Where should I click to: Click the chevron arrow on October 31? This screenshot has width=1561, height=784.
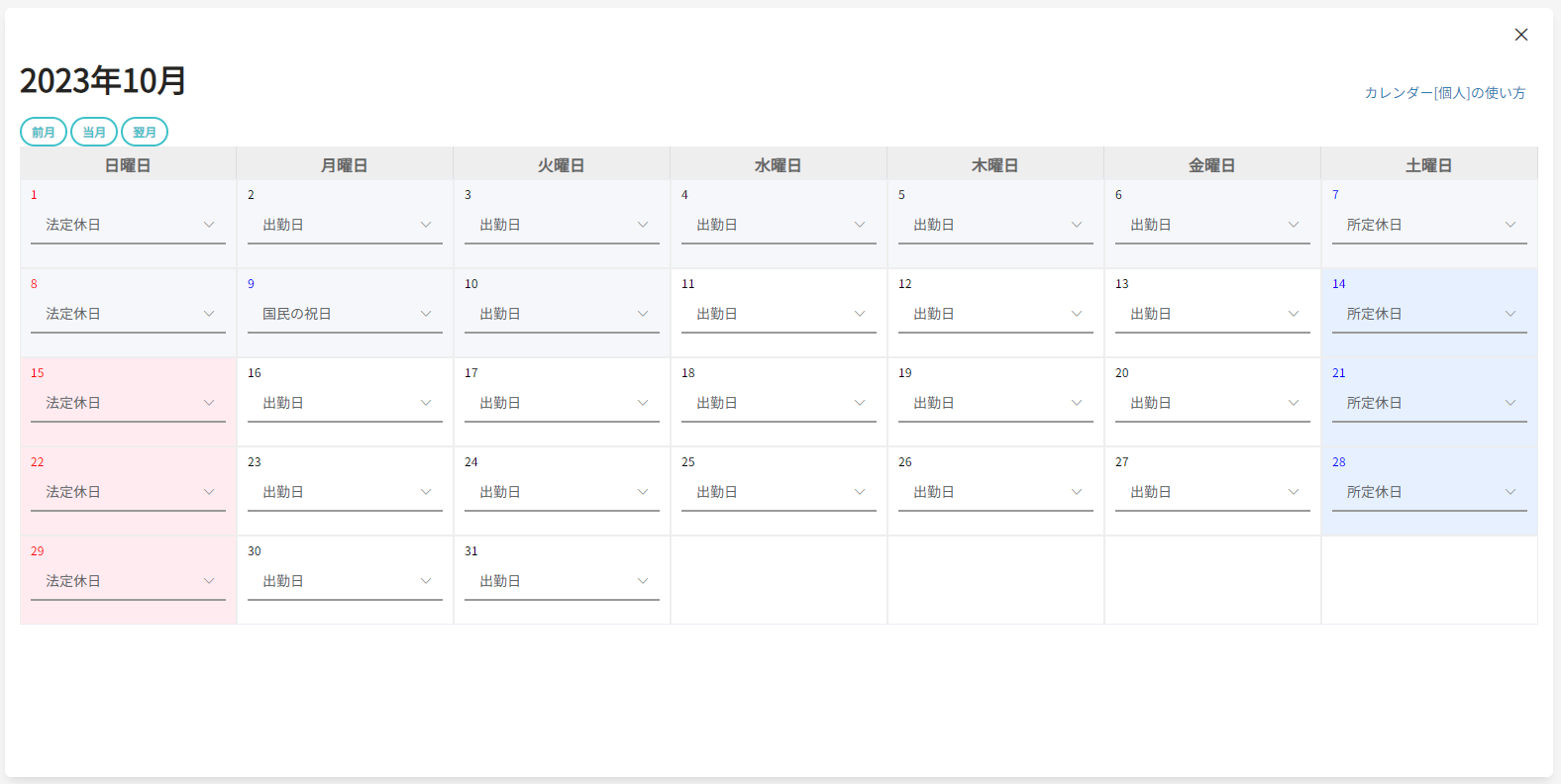click(643, 581)
